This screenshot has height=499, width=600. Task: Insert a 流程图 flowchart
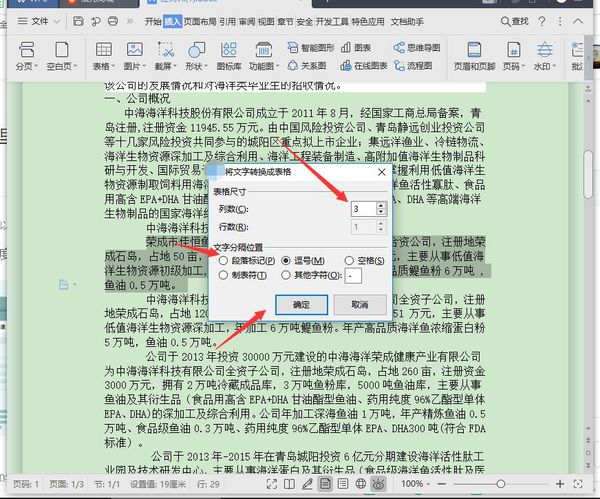(413, 66)
